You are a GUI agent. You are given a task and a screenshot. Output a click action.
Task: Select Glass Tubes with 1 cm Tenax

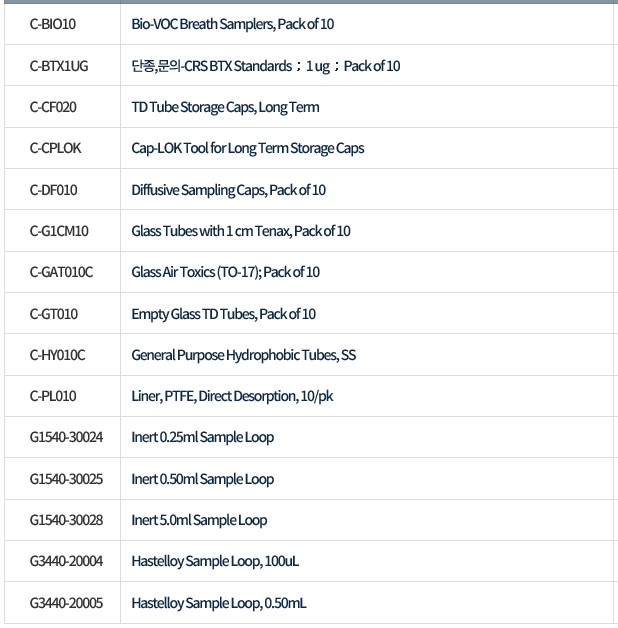tap(241, 231)
